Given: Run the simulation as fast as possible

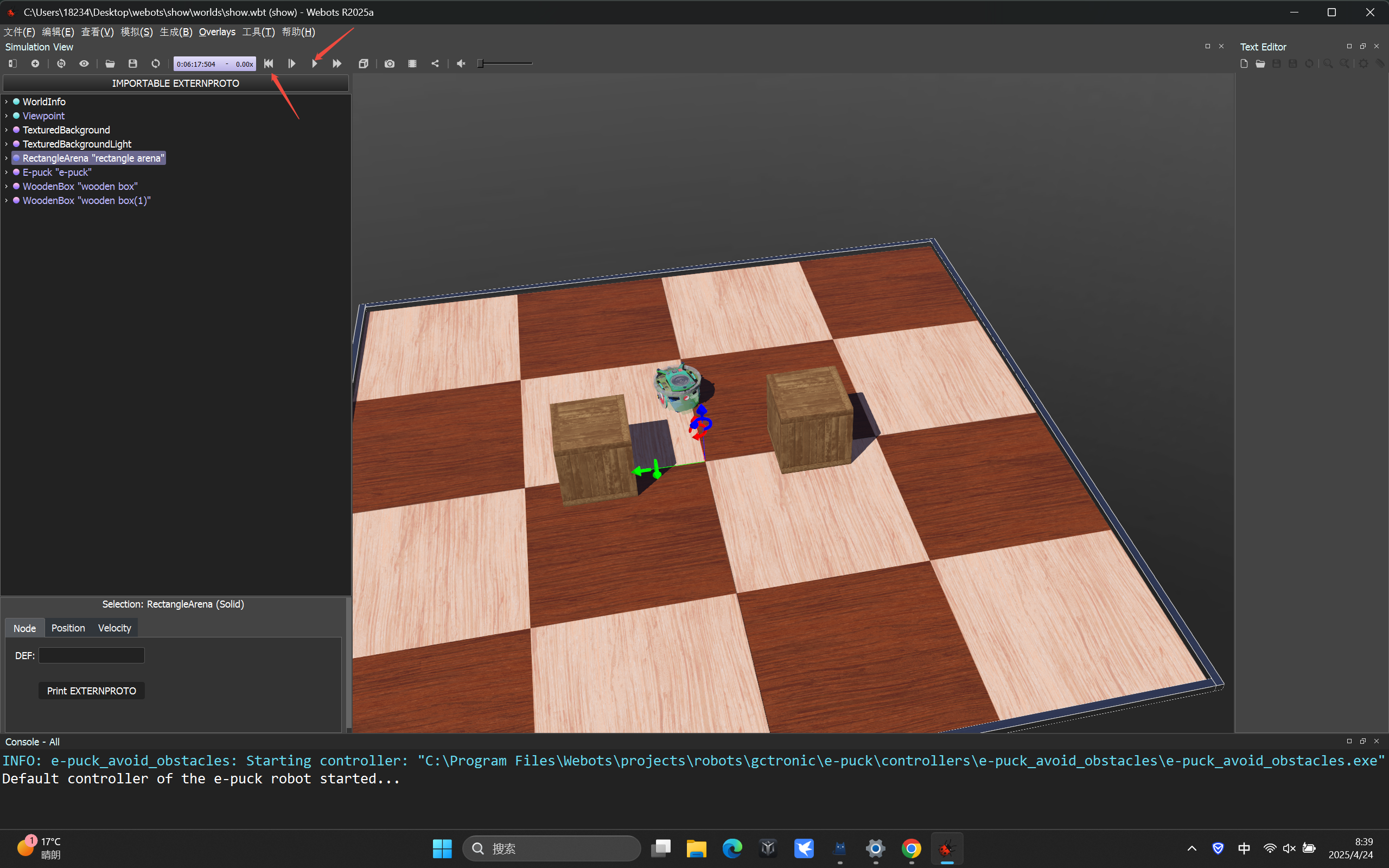Looking at the screenshot, I should coord(337,63).
